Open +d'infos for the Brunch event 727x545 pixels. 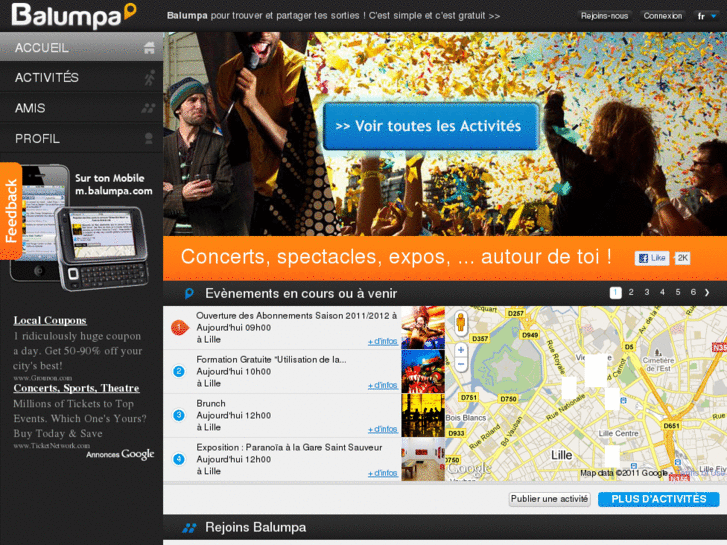pos(383,430)
